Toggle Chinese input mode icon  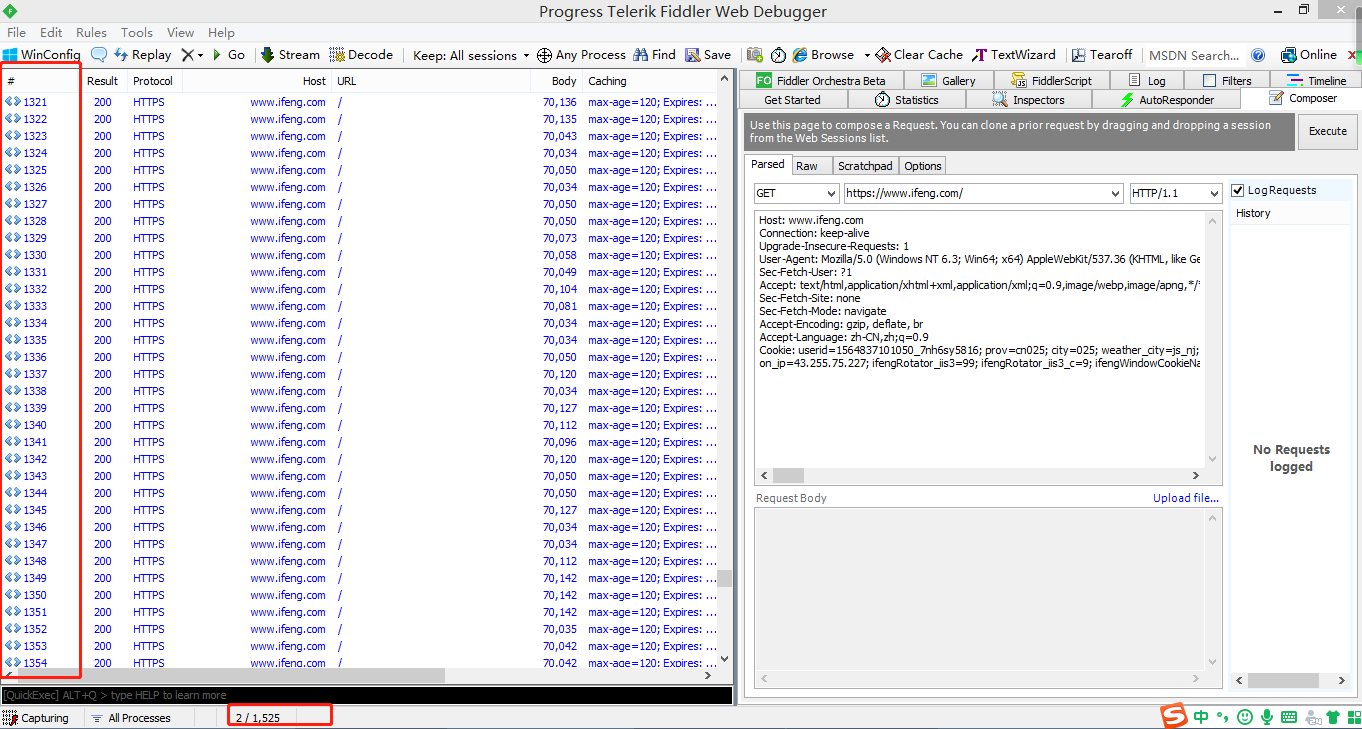click(1201, 716)
